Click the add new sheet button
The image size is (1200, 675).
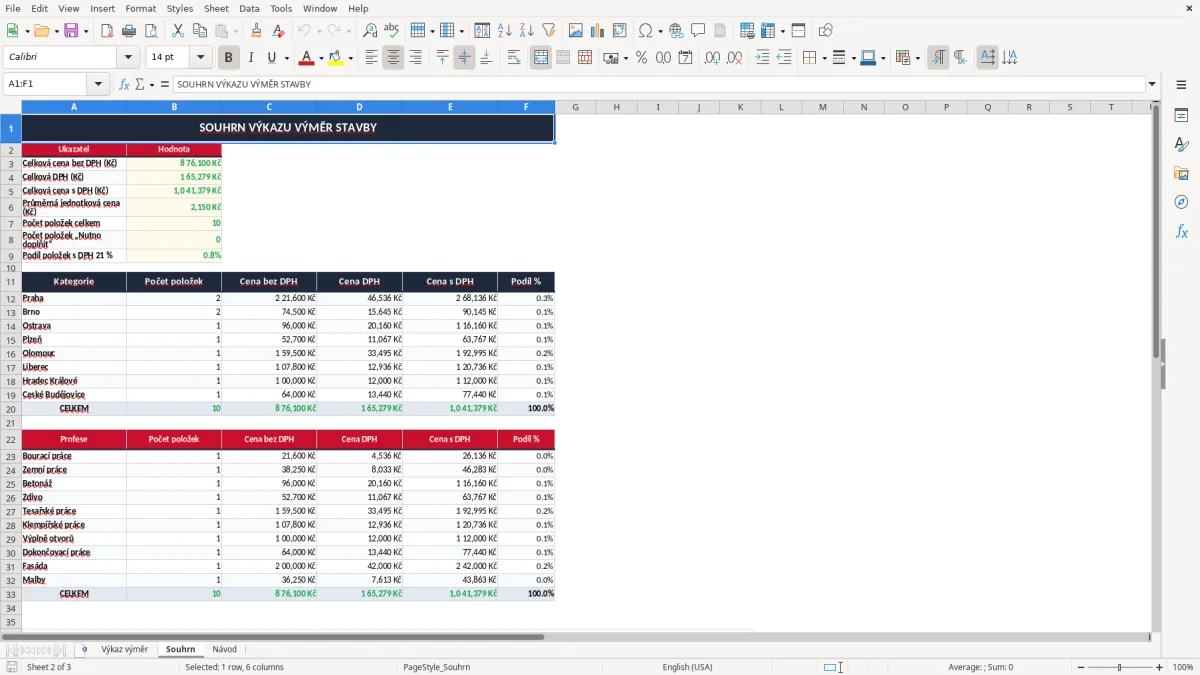(84, 650)
